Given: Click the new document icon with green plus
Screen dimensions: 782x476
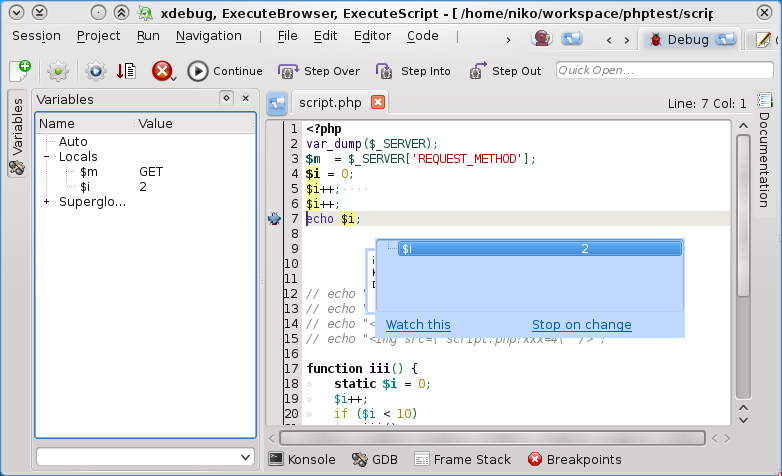Looking at the screenshot, I should [x=20, y=71].
